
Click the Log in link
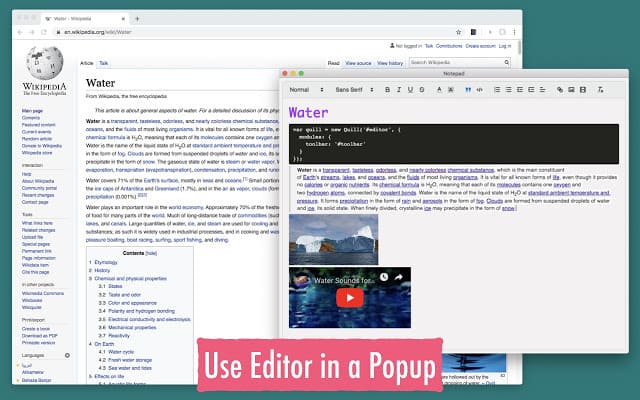click(504, 46)
